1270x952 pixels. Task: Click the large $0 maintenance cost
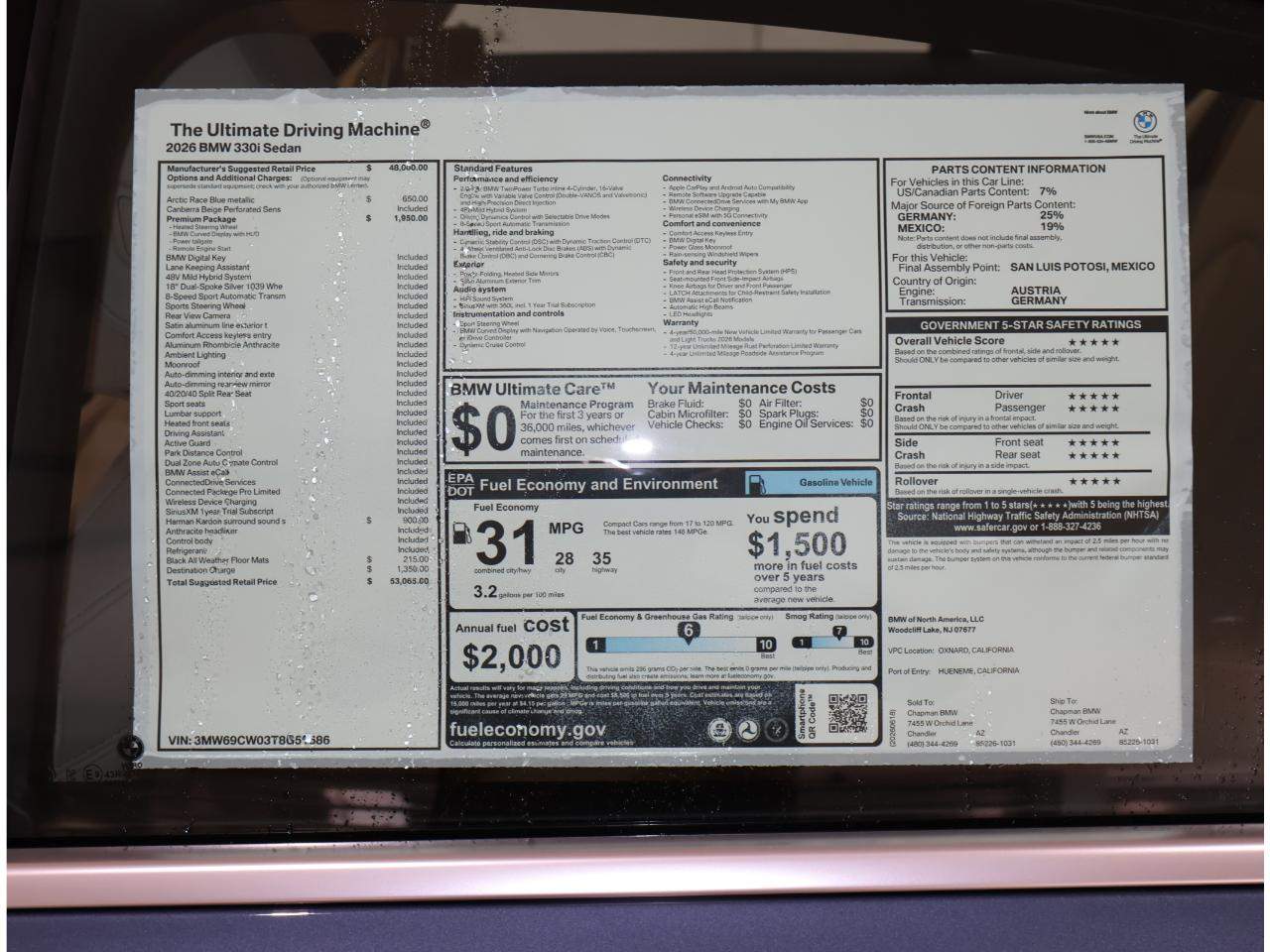click(483, 429)
